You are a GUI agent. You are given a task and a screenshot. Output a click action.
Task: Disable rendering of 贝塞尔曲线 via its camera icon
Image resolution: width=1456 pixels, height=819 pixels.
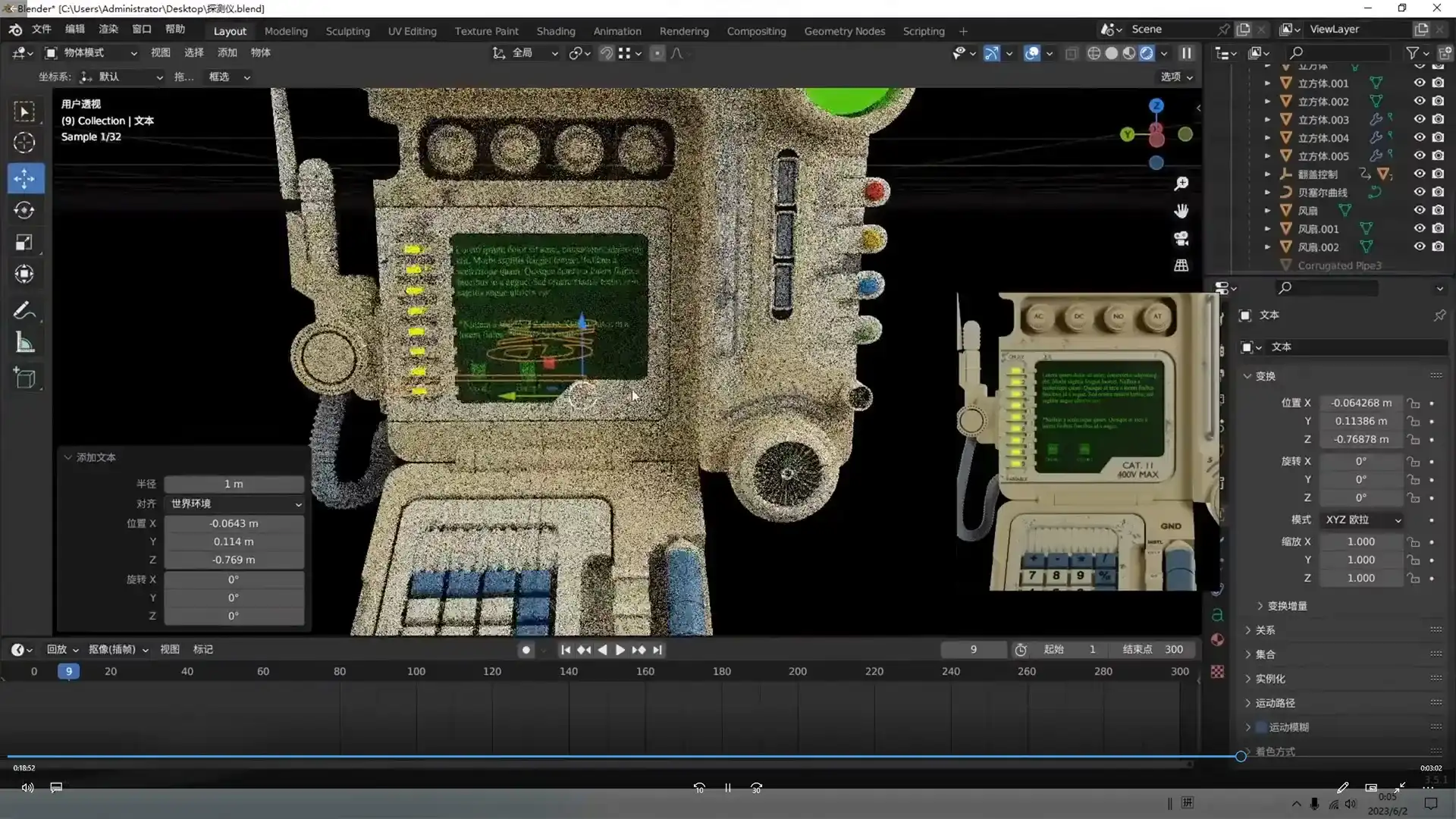pos(1438,192)
